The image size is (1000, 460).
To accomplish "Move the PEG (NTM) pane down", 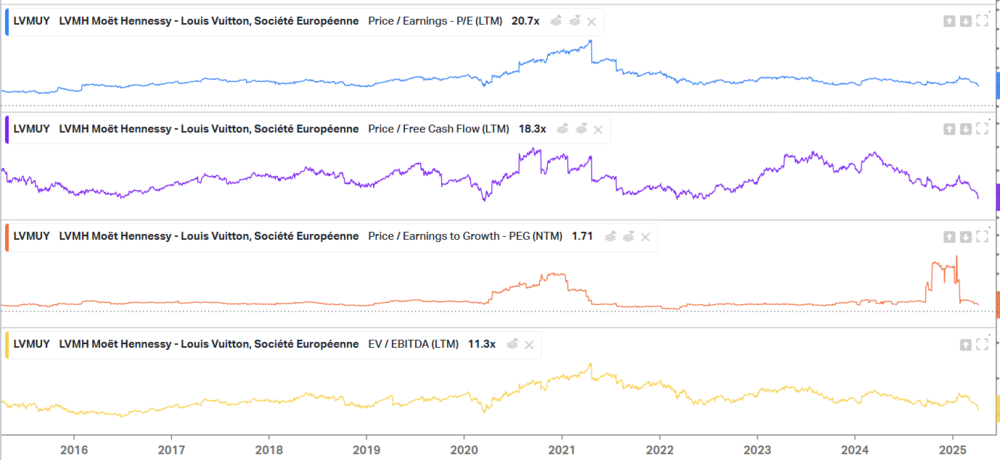I will (x=966, y=237).
